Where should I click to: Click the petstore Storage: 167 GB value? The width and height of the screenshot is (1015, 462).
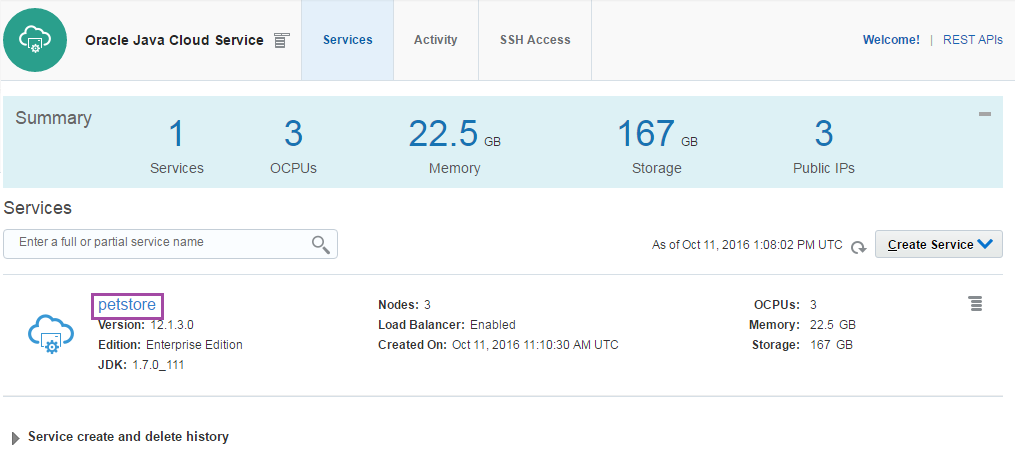click(802, 345)
